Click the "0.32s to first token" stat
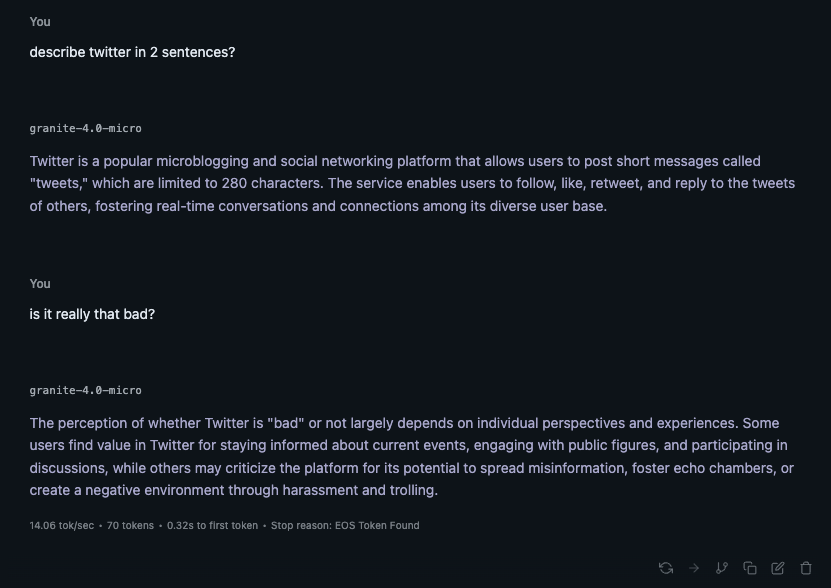The width and height of the screenshot is (831, 588). click(212, 525)
